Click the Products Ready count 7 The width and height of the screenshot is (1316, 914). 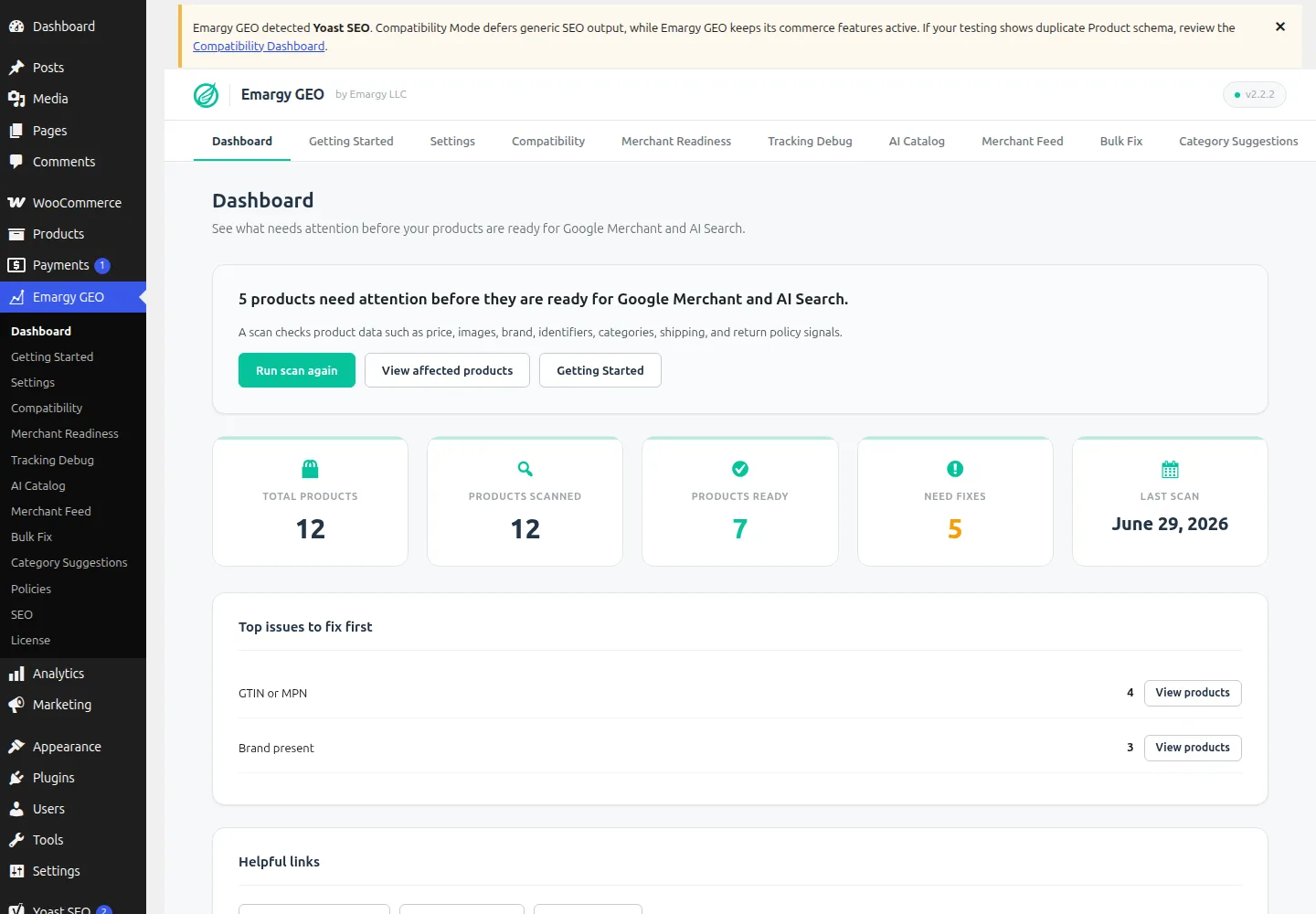[x=740, y=529]
